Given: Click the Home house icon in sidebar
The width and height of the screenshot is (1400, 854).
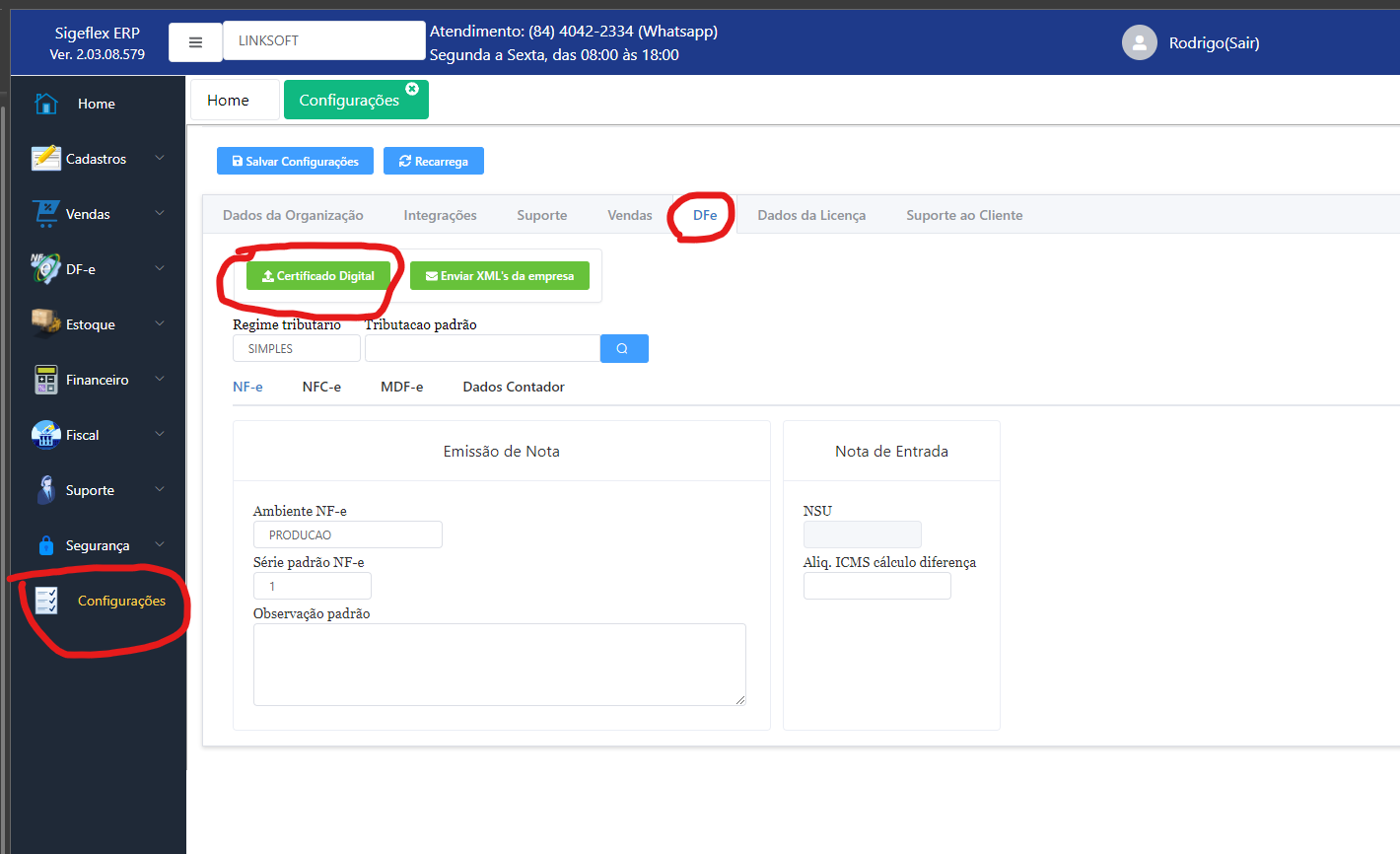Looking at the screenshot, I should coord(45,104).
